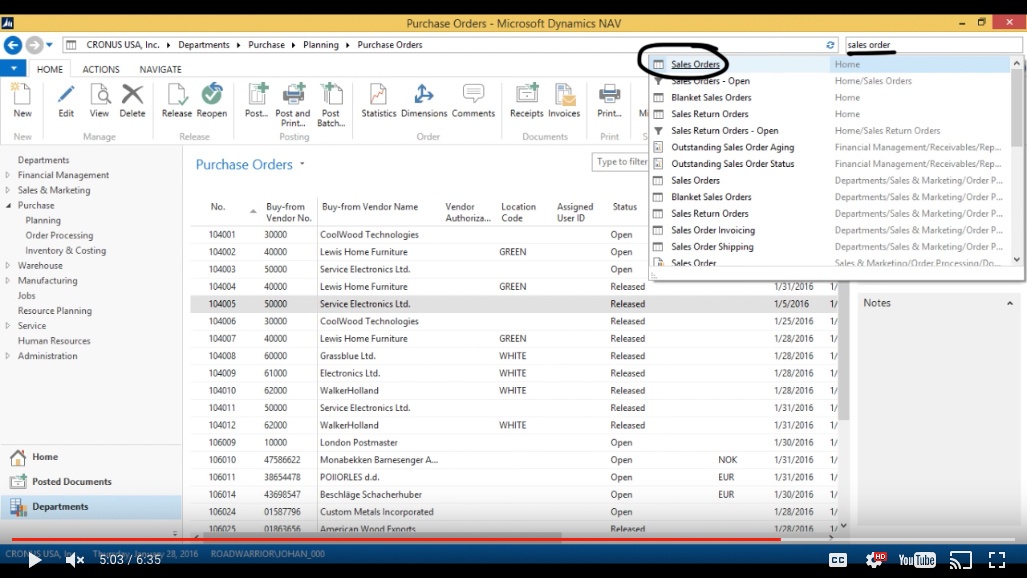Image resolution: width=1027 pixels, height=578 pixels.
Task: Click the forward navigation arrow
Action: (34, 45)
